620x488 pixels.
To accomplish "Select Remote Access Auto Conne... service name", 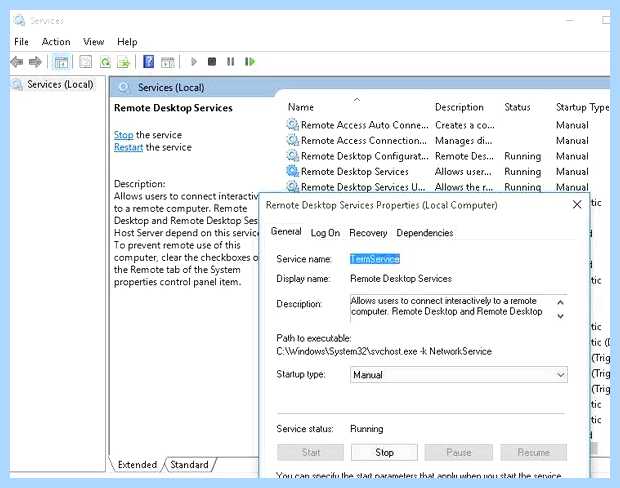I will coord(365,125).
